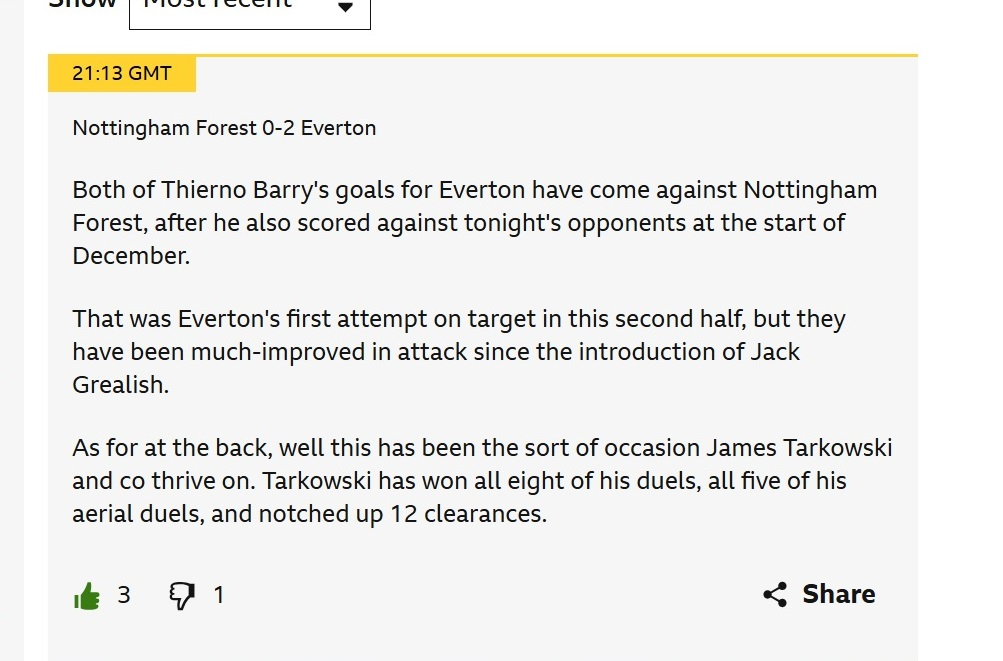
Task: Click the paragraph about Everton's first attempt
Action: point(459,352)
